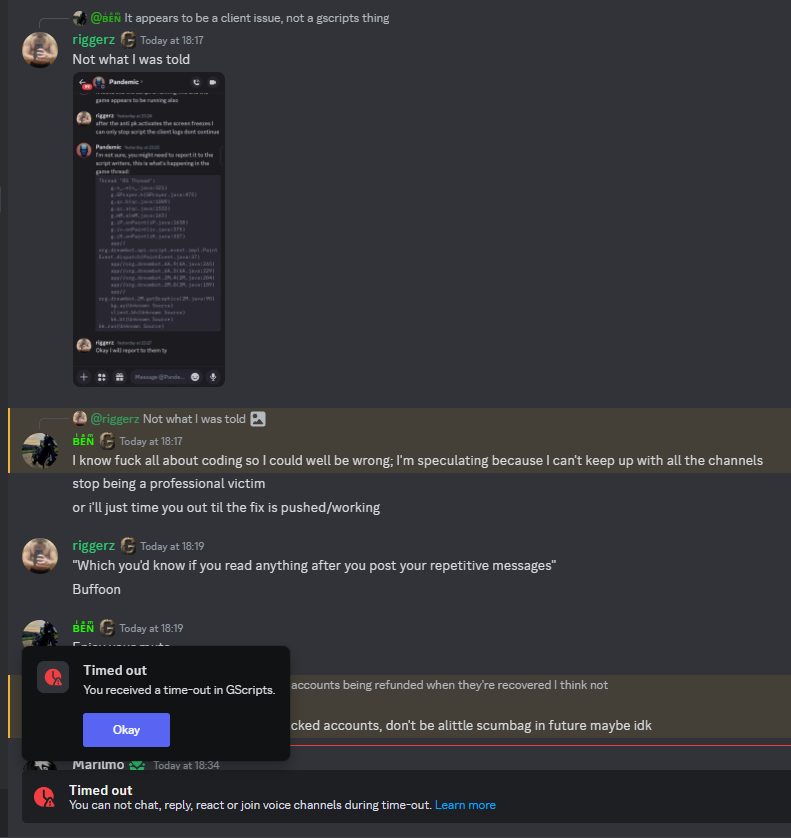Jump to replied message '@BEN It appears to be a client issue'

pyautogui.click(x=257, y=18)
